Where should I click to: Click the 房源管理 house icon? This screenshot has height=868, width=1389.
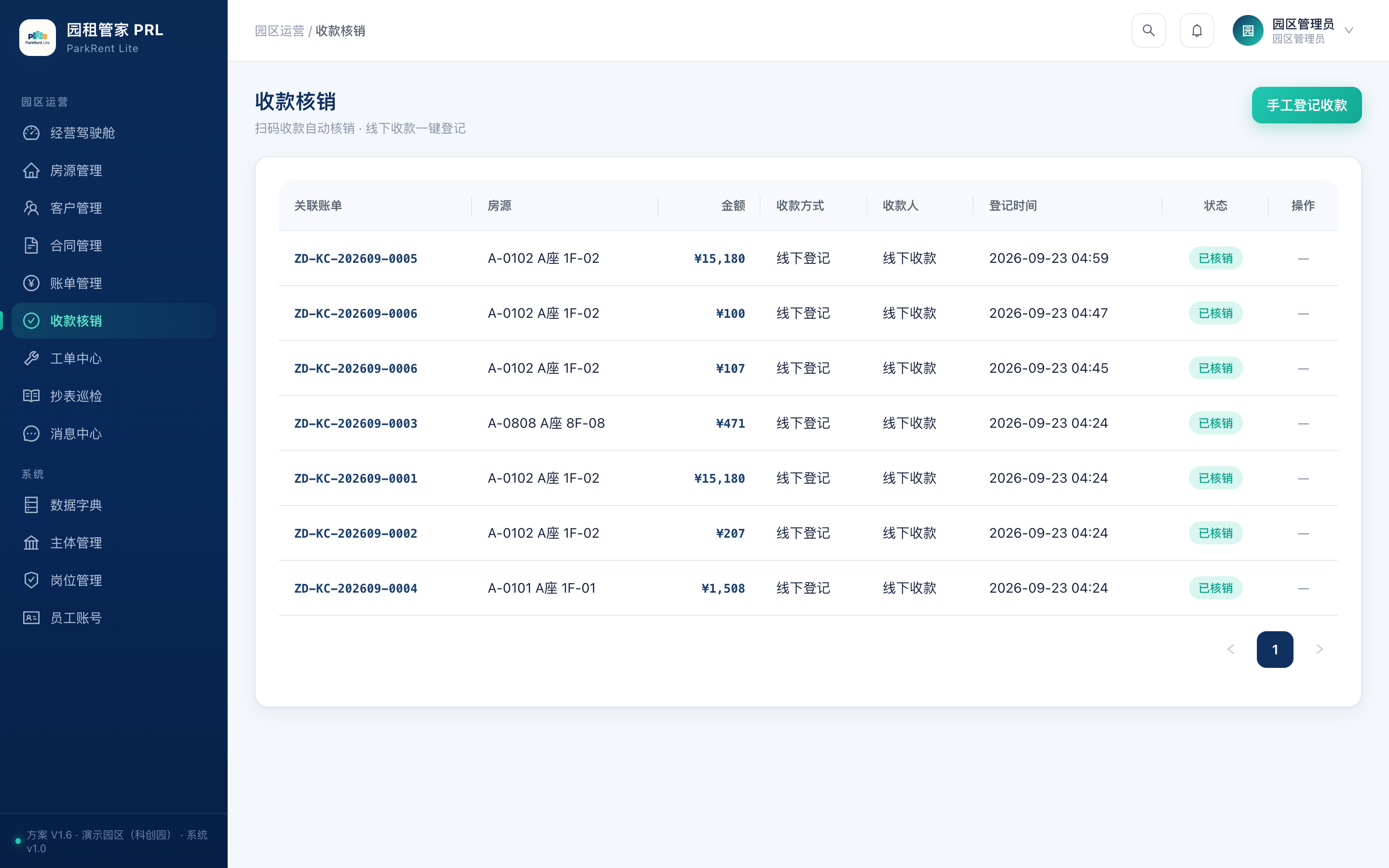31,171
